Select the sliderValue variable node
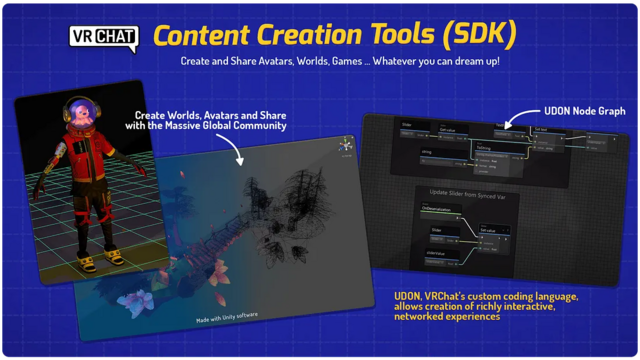 pos(442,258)
